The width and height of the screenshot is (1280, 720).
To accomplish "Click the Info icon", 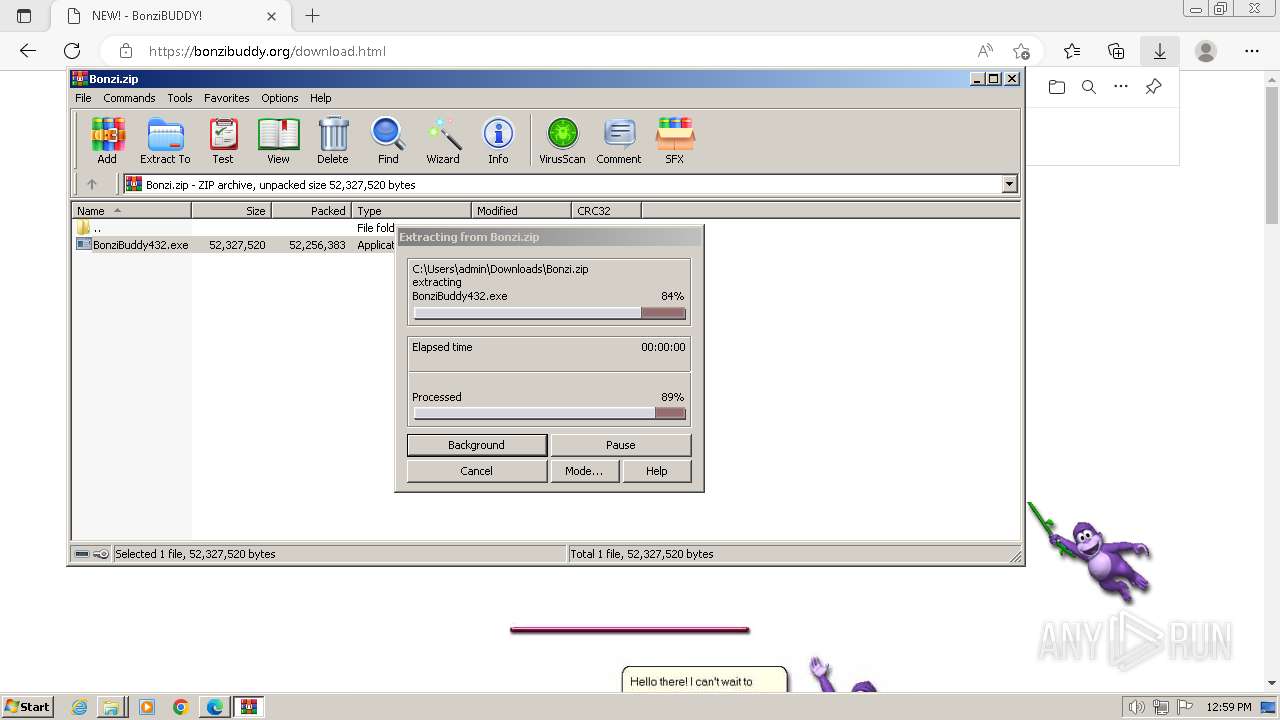I will tap(498, 140).
